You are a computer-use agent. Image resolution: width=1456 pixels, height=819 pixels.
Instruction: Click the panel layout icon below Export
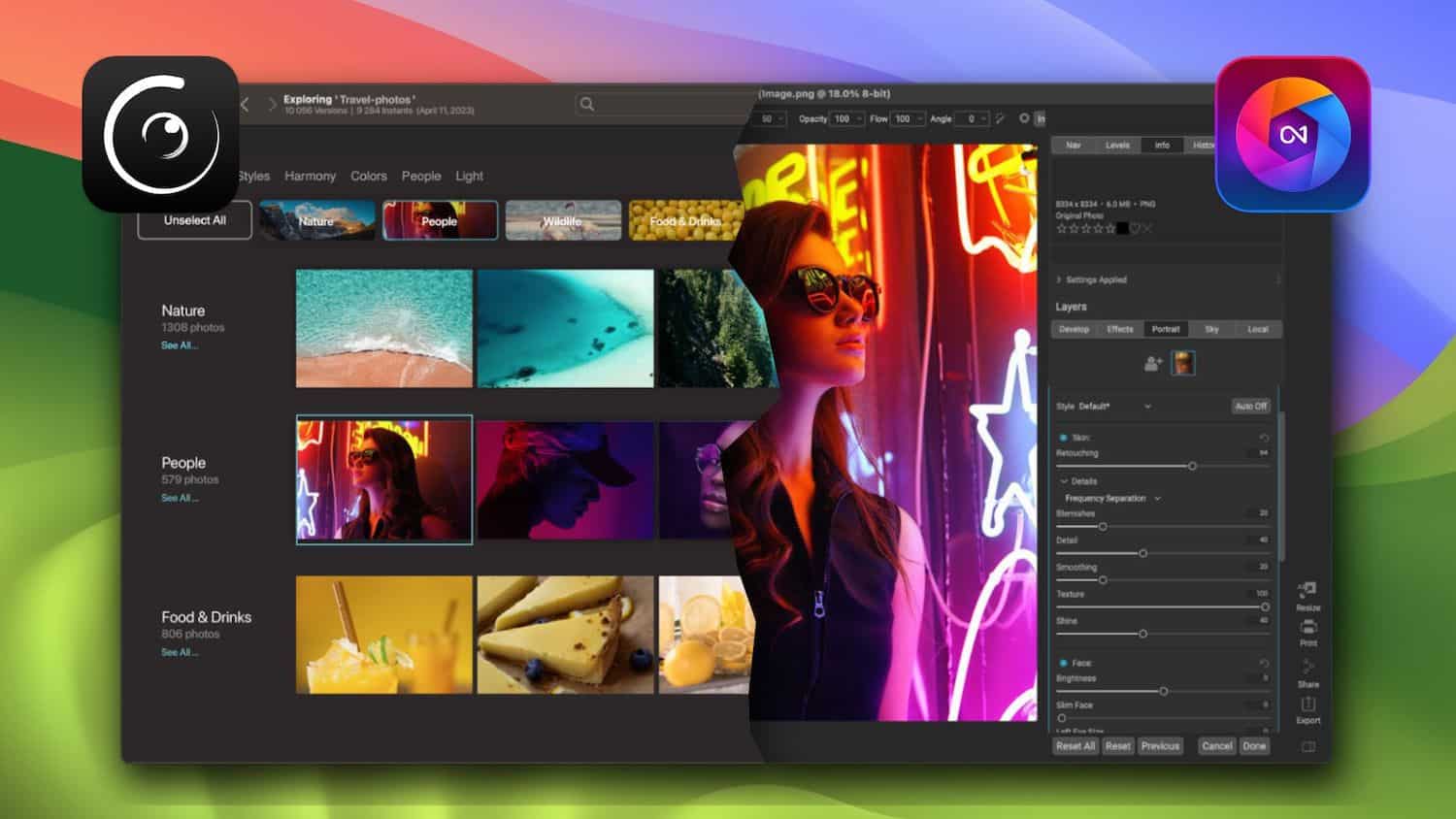pyautogui.click(x=1307, y=746)
